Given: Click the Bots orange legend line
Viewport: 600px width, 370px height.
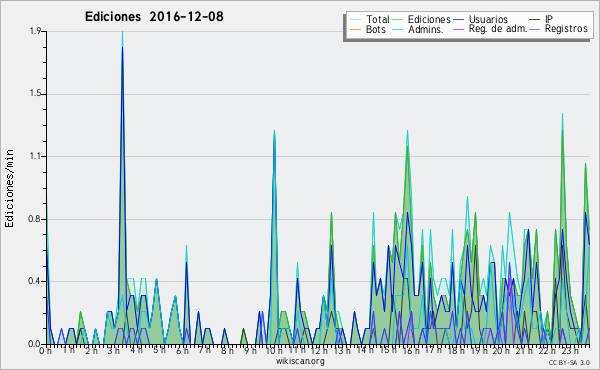Looking at the screenshot, I should click(x=355, y=29).
